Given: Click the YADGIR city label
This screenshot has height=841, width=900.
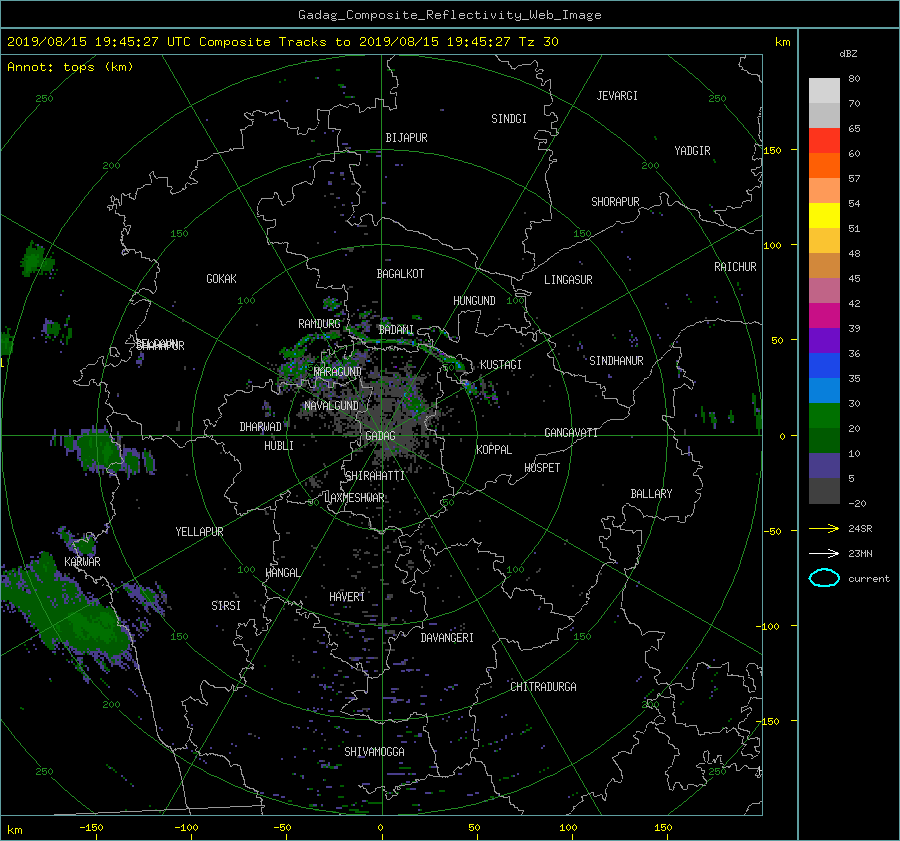Looking at the screenshot, I should [692, 151].
